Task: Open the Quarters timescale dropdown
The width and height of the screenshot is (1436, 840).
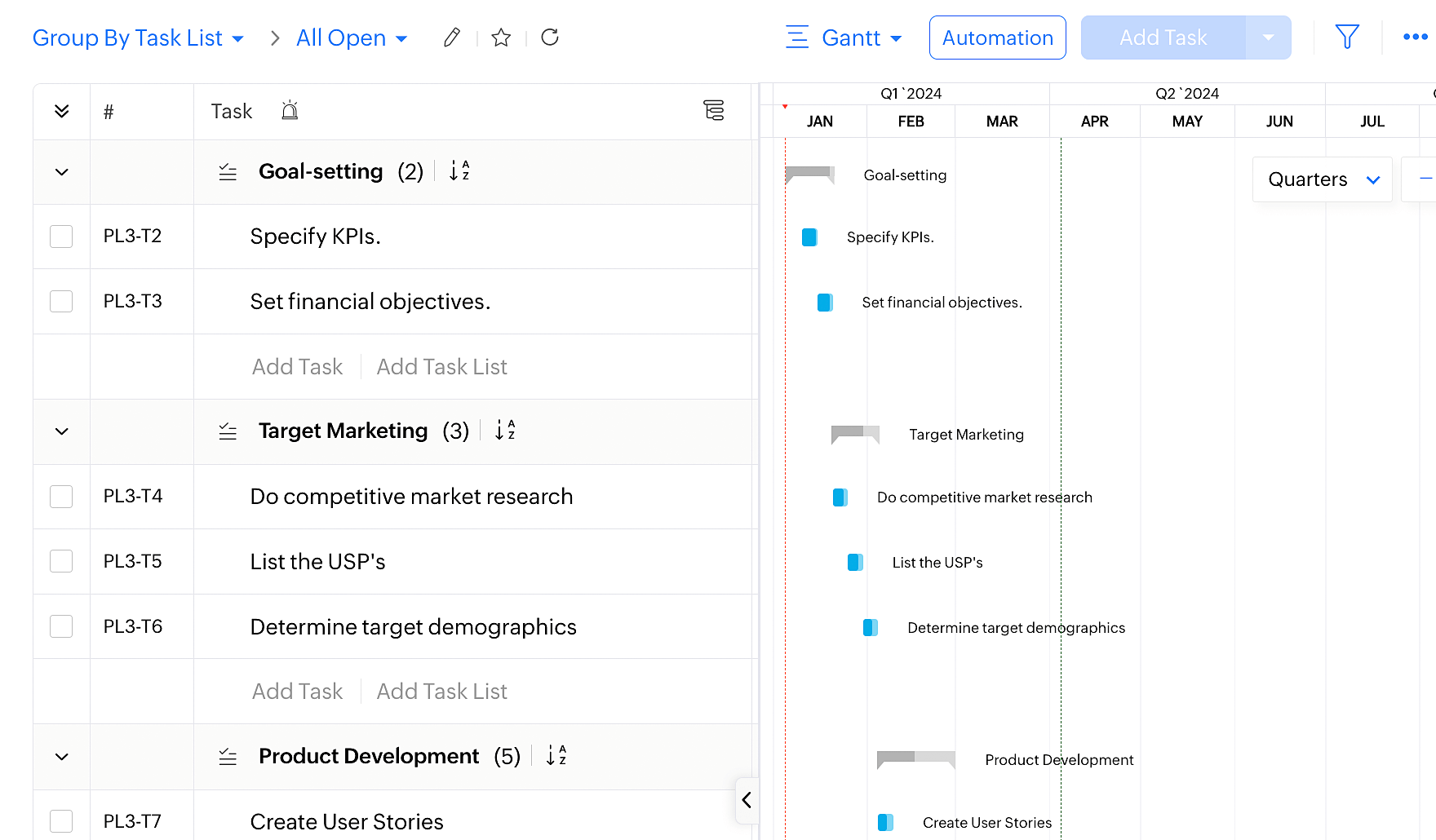Action: click(x=1322, y=179)
